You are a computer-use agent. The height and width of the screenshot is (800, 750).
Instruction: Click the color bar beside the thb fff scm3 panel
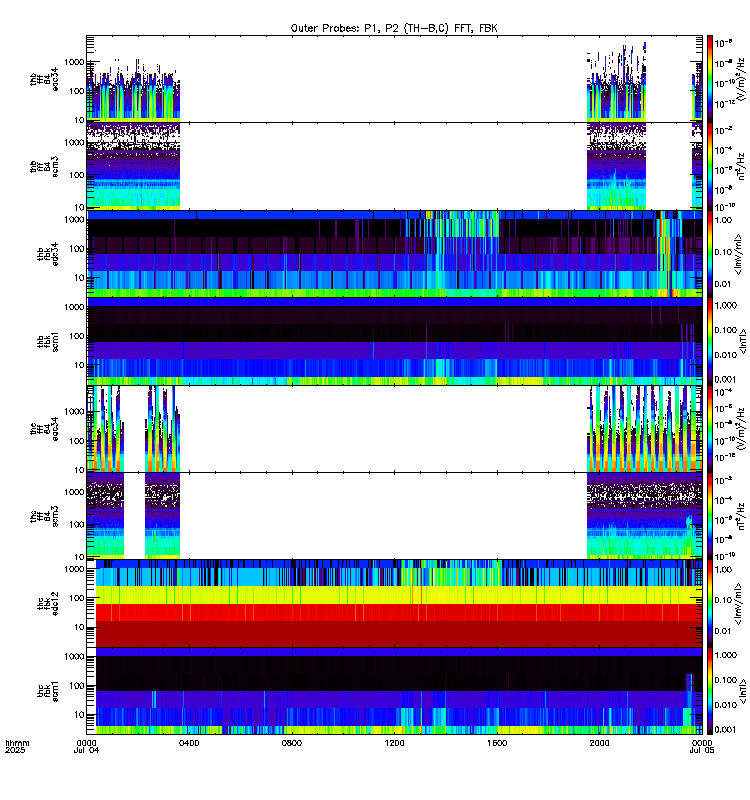(710, 166)
